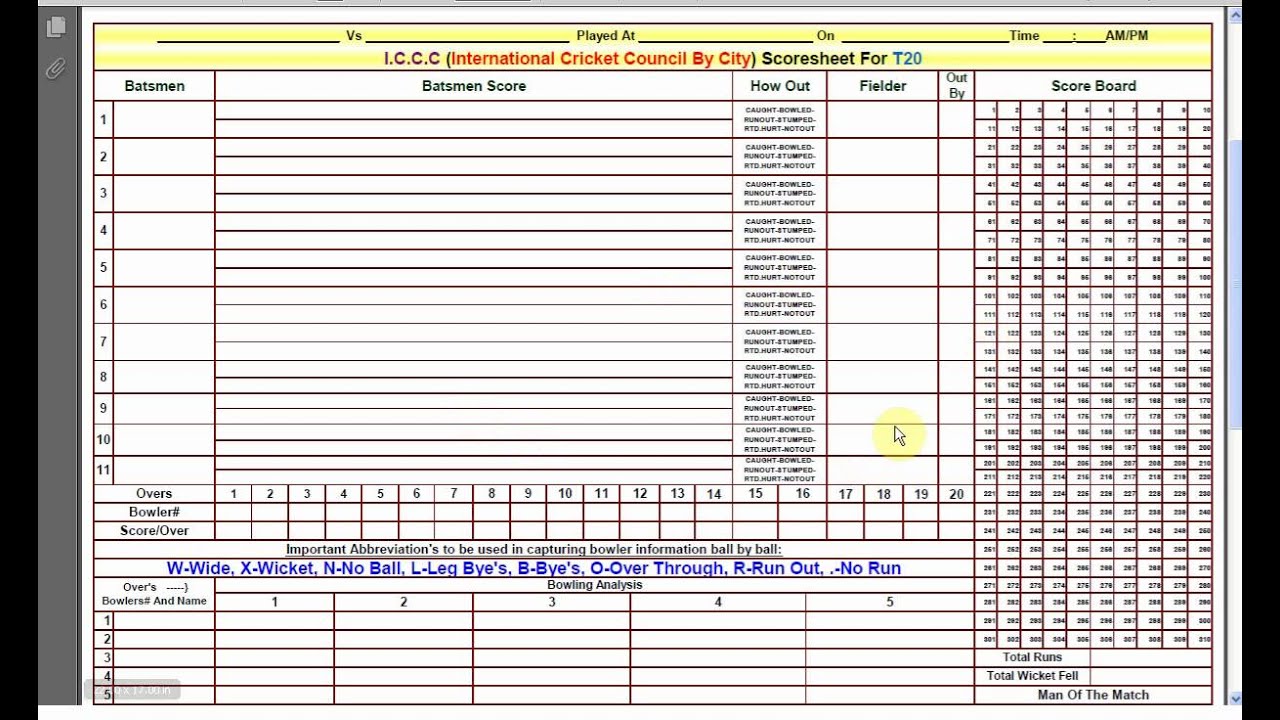The image size is (1280, 720).
Task: Click batsman row number 11
Action: point(103,470)
